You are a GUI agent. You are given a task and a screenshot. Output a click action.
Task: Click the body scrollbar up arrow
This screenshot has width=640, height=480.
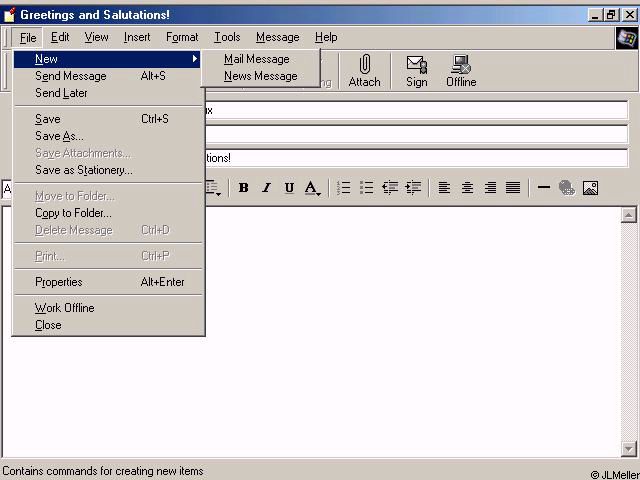629,215
